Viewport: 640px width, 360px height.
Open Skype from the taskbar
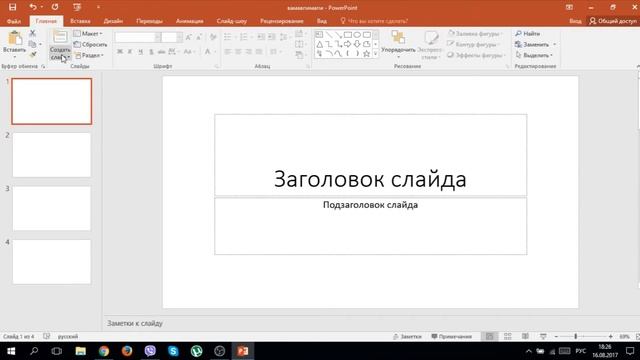click(173, 351)
